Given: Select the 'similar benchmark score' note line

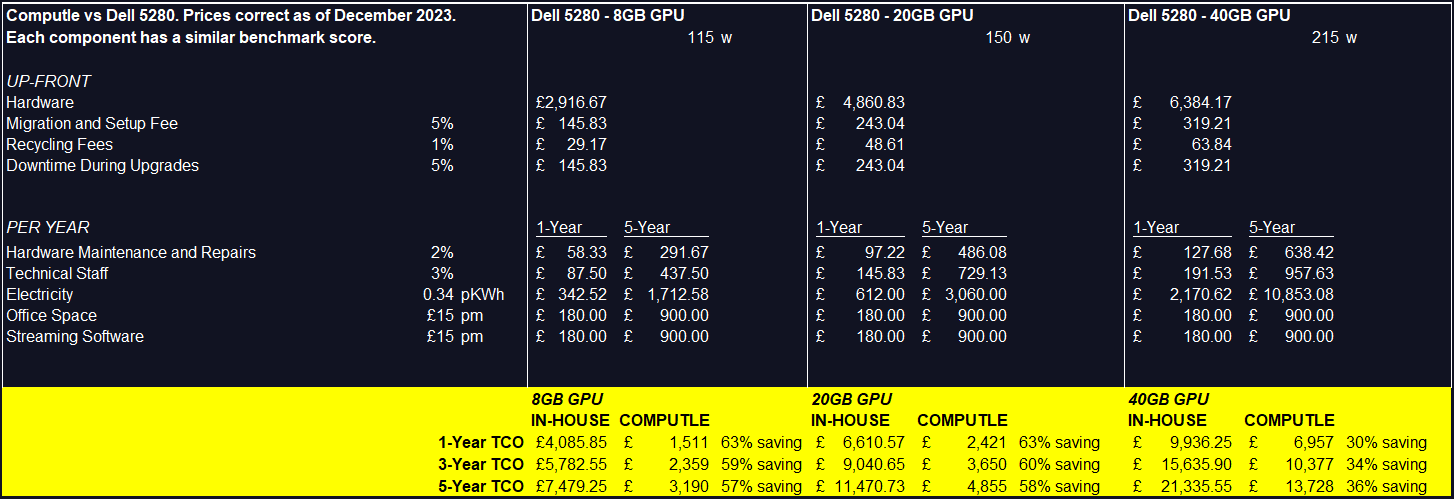Looking at the screenshot, I should [191, 38].
